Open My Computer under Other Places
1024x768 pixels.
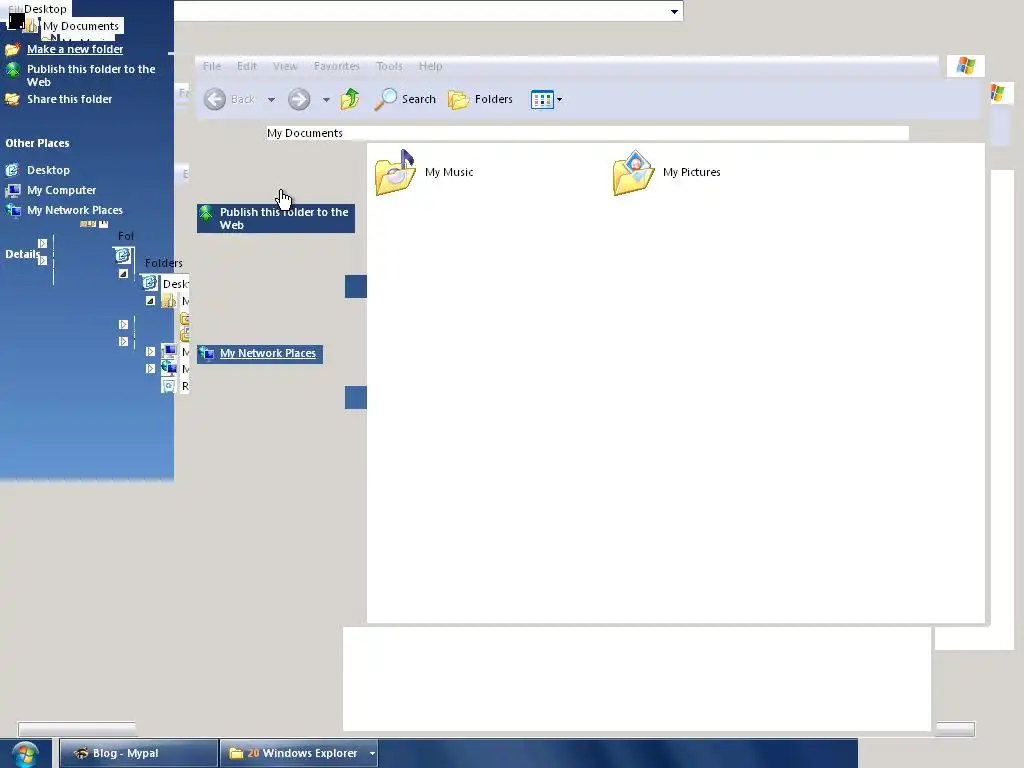pyautogui.click(x=61, y=190)
